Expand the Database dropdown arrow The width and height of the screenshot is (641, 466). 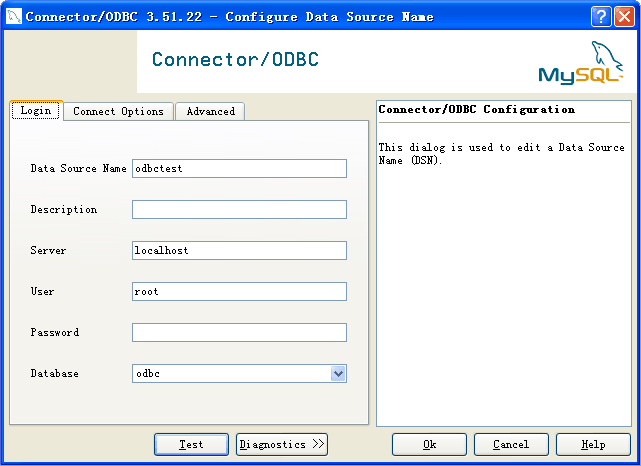coord(338,373)
